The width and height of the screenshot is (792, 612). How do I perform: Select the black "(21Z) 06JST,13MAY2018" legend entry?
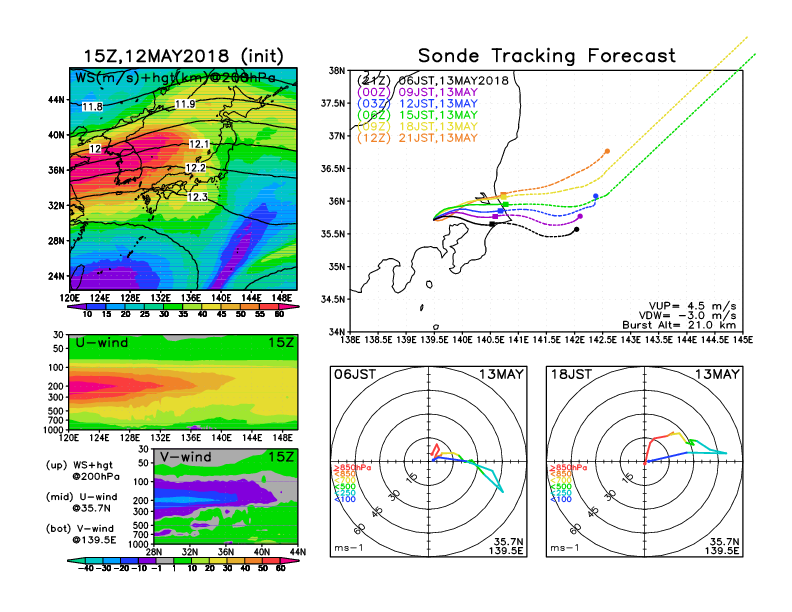pos(432,81)
